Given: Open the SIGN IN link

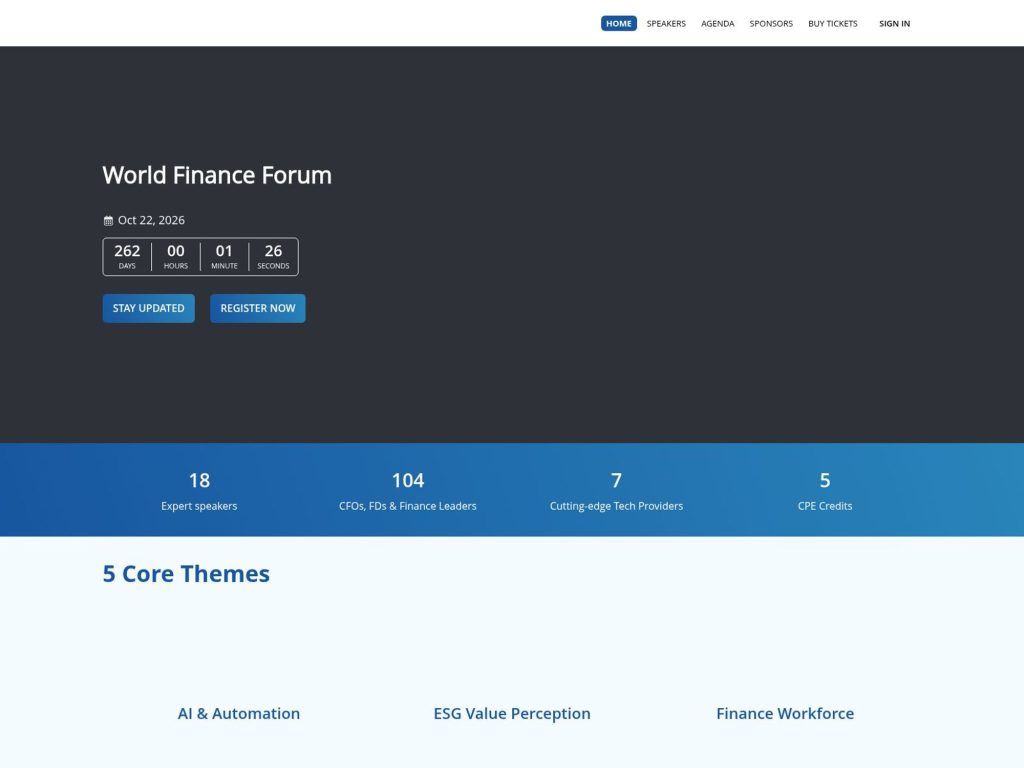Looking at the screenshot, I should tap(894, 23).
